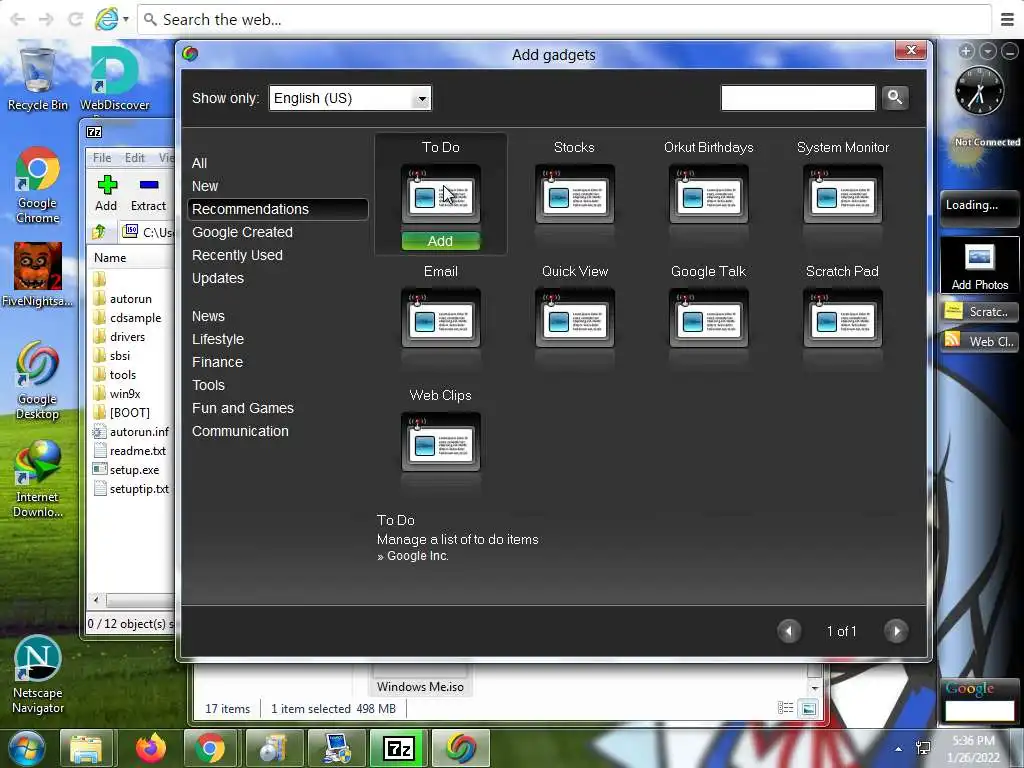Browse Fun and Games category
Viewport: 1024px width, 768px height.
243,408
